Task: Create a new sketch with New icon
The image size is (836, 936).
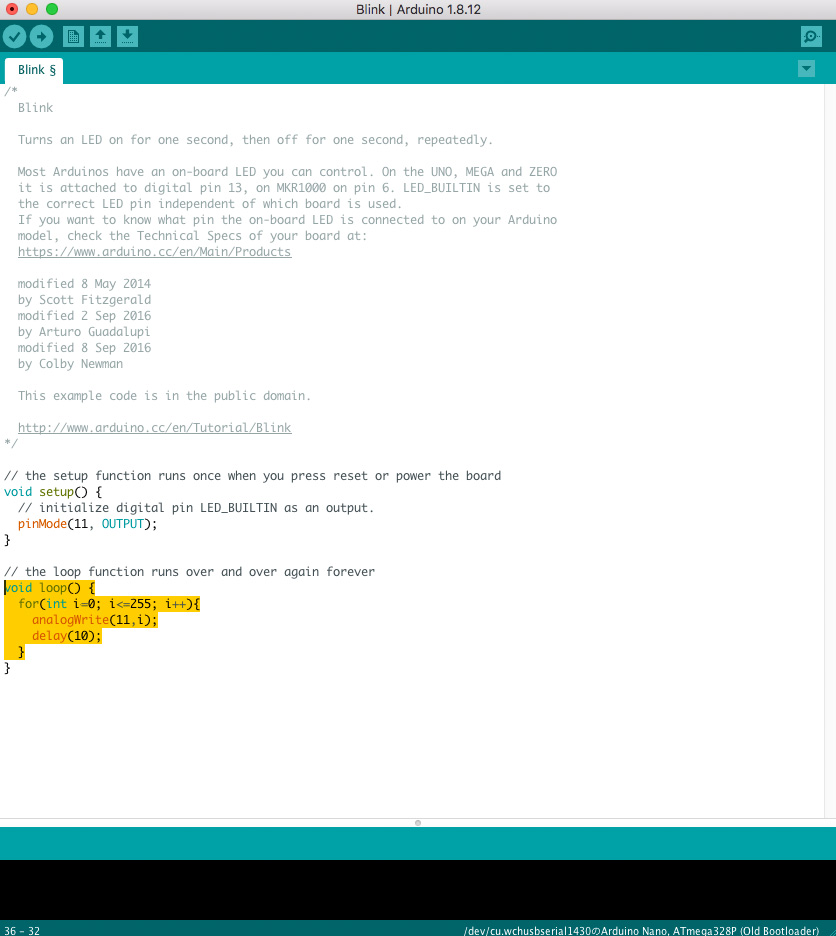Action: click(73, 37)
